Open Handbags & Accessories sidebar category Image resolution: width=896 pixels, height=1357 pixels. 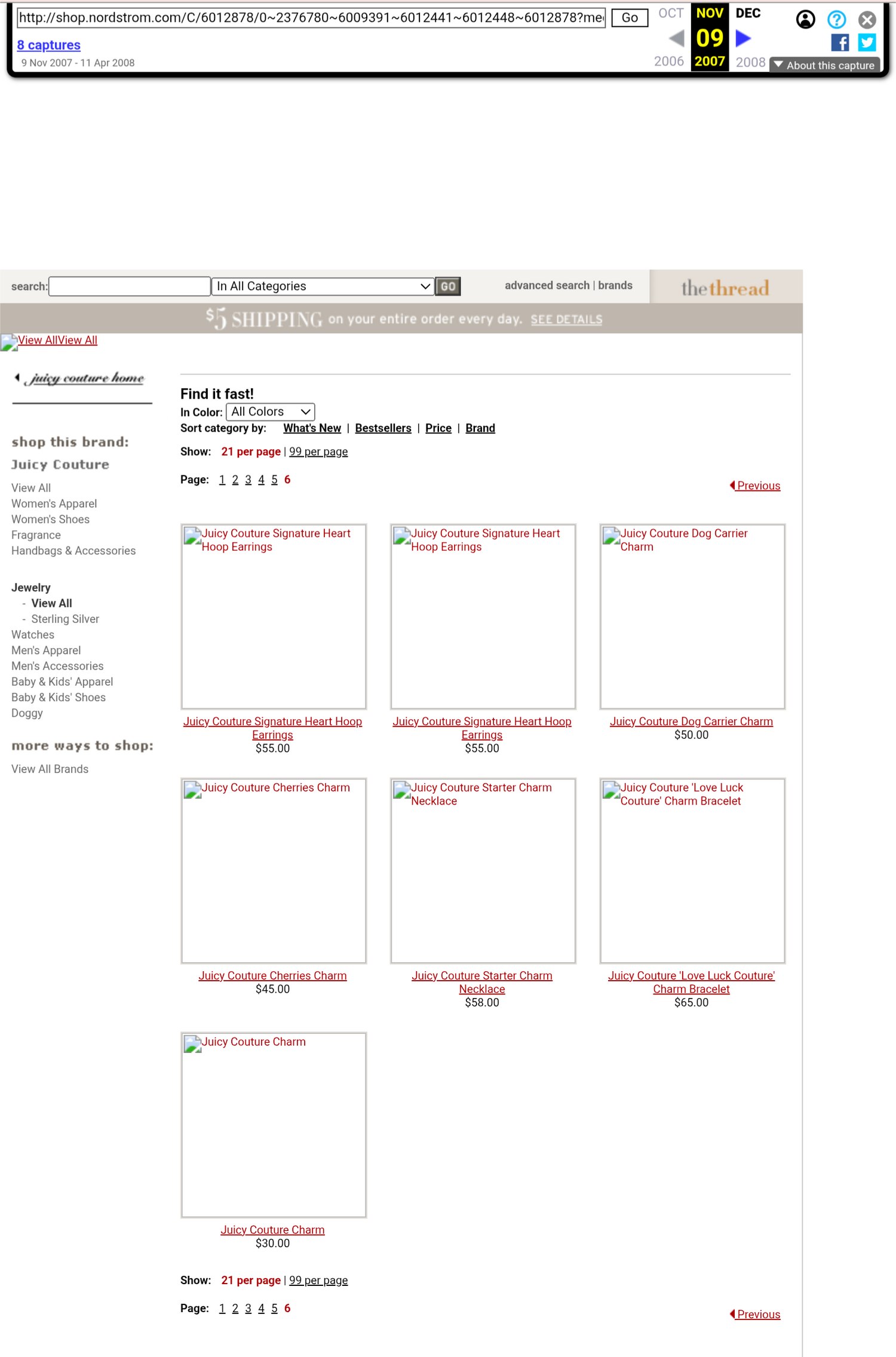pos(73,551)
